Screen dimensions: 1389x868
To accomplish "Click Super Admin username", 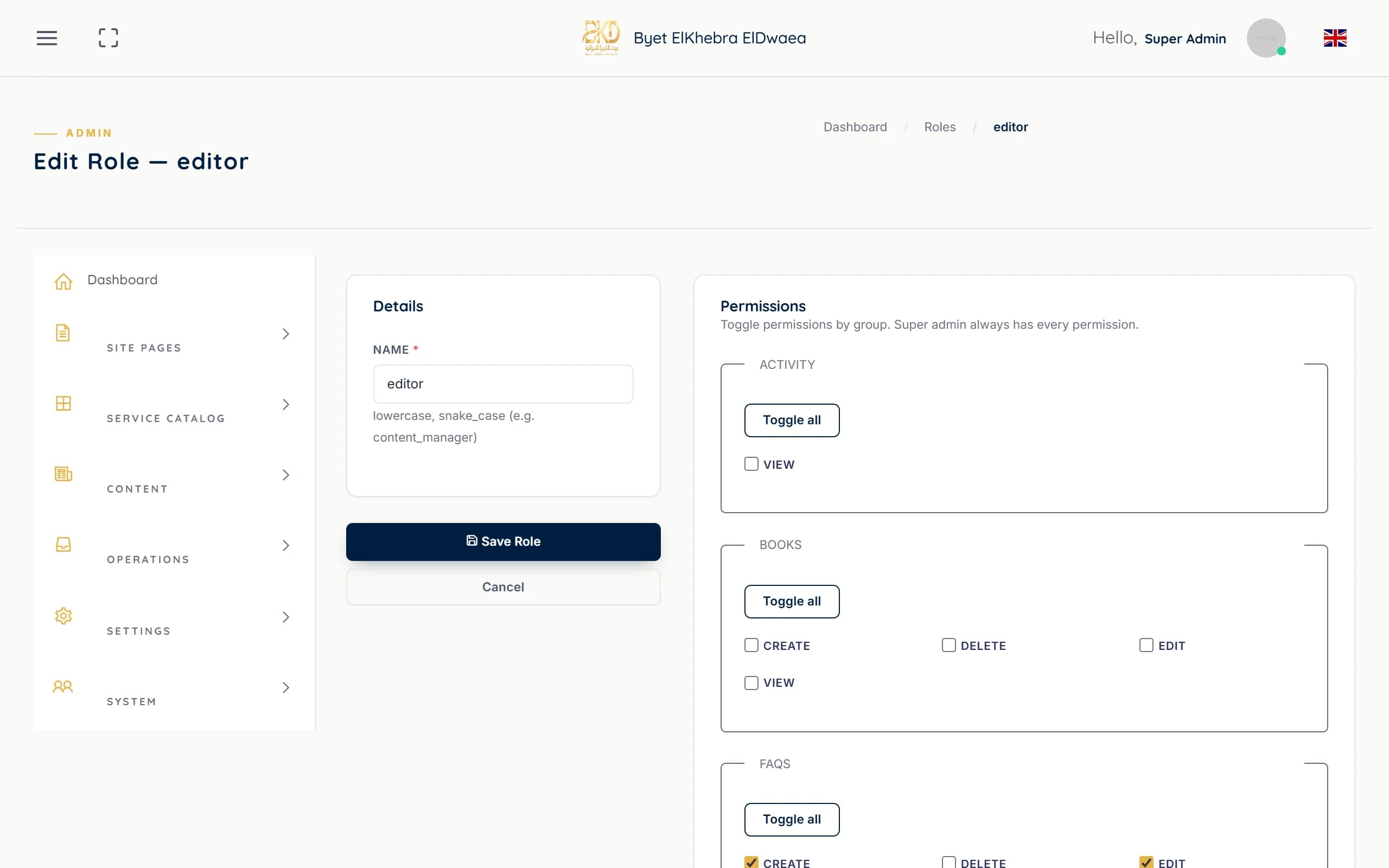I will coord(1184,39).
